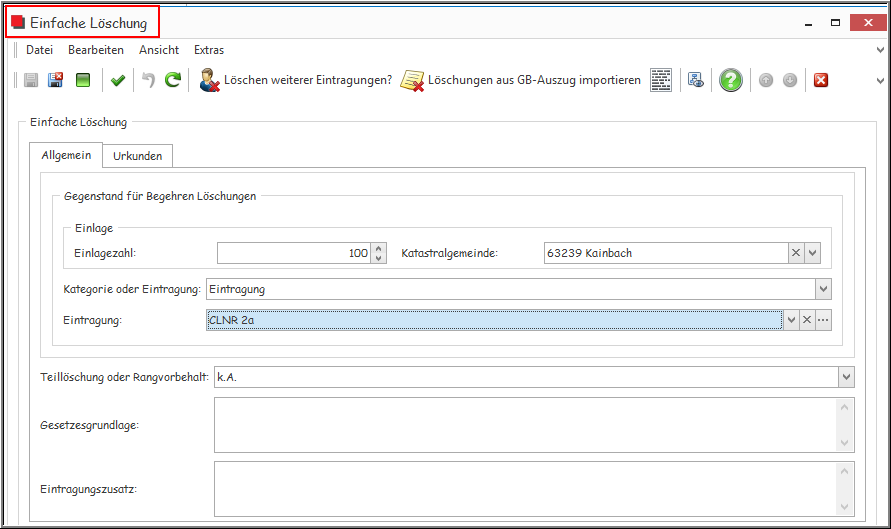Clear Katastralgemeinde using its X button
Image resolution: width=891 pixels, height=529 pixels.
click(x=796, y=253)
